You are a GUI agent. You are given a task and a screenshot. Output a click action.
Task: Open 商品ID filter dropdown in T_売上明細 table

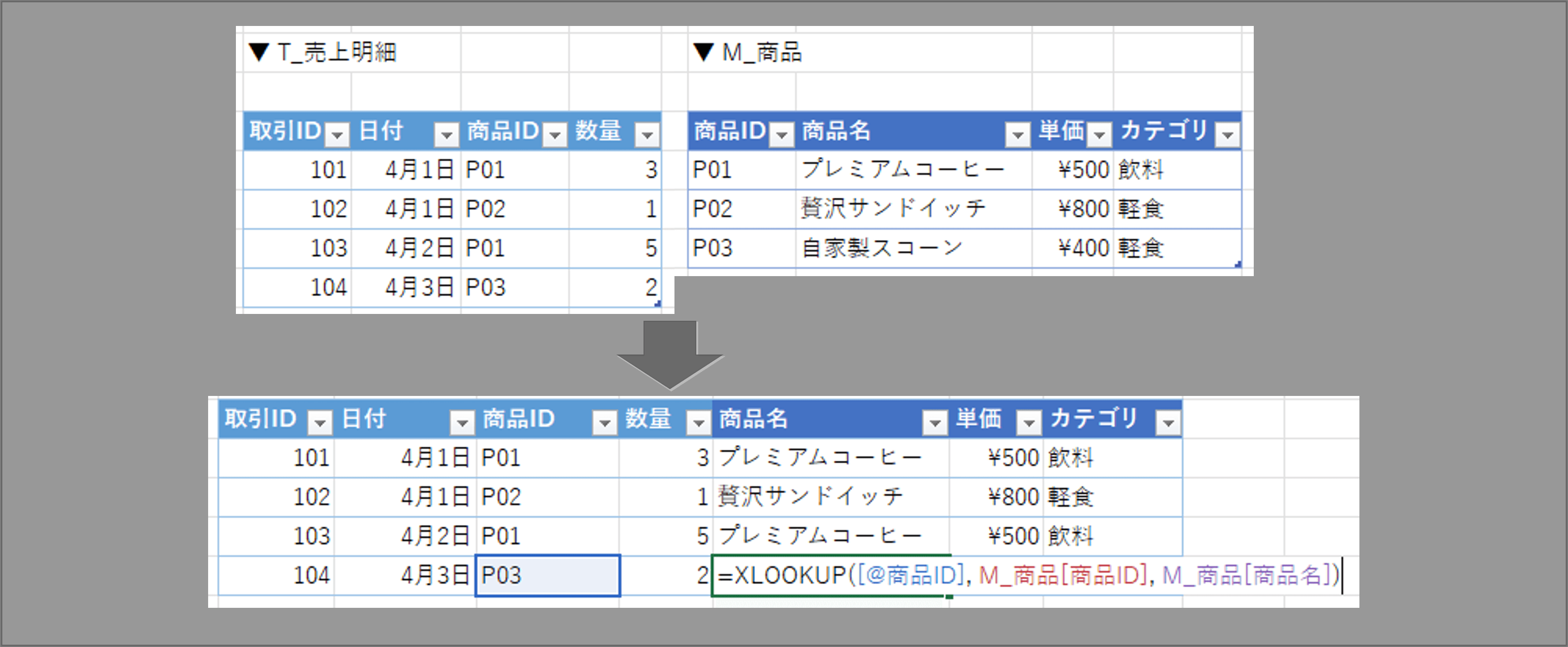click(x=555, y=134)
